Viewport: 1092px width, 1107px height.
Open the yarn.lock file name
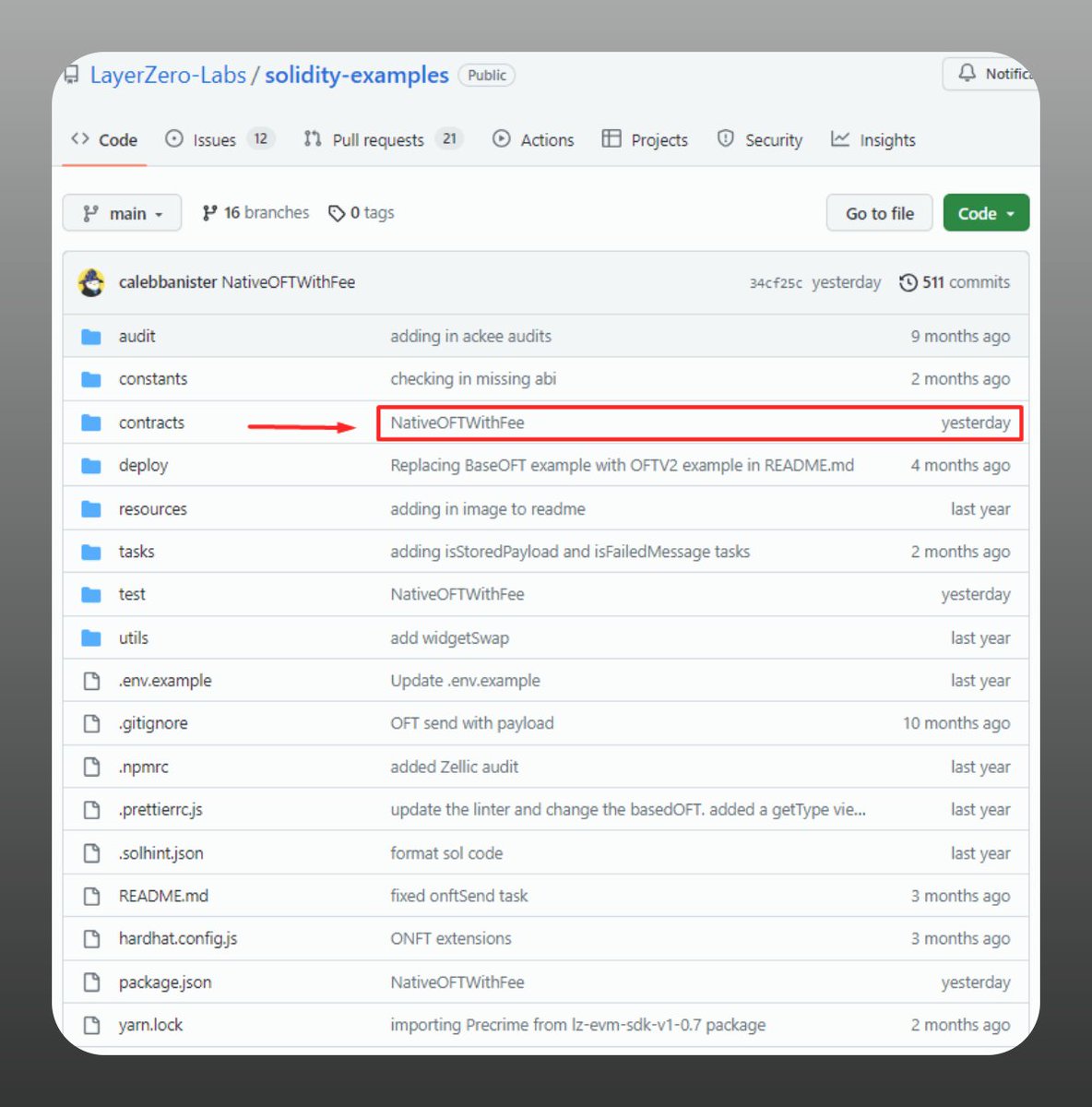[150, 1025]
